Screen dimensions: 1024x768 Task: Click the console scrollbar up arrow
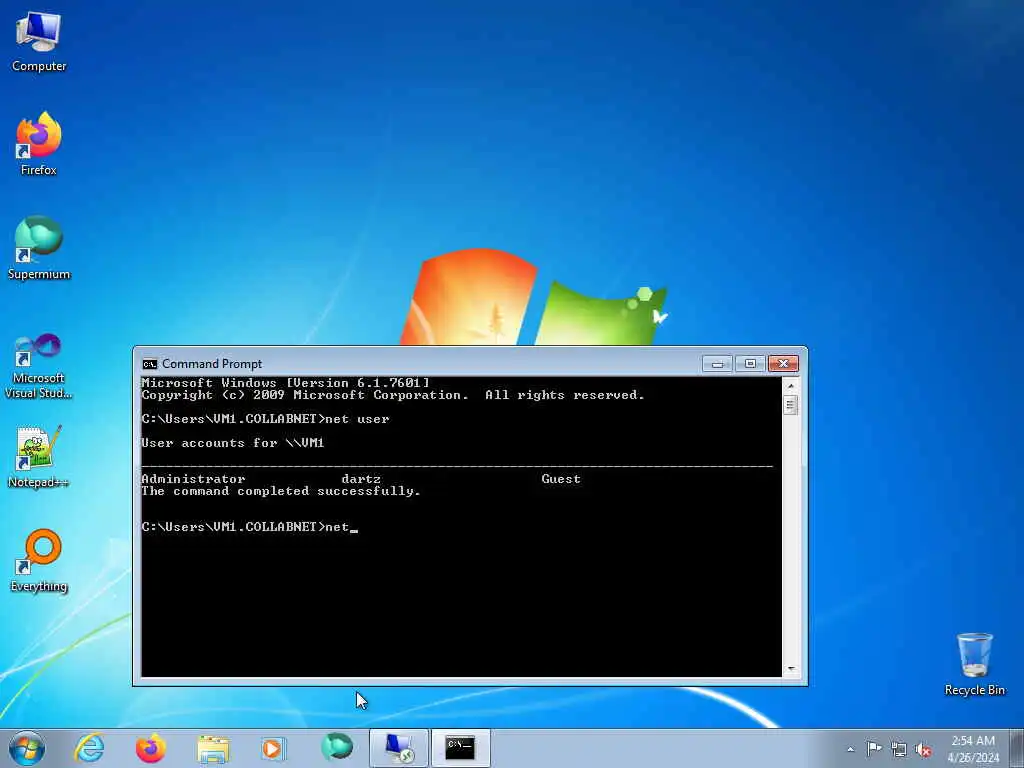pyautogui.click(x=791, y=385)
